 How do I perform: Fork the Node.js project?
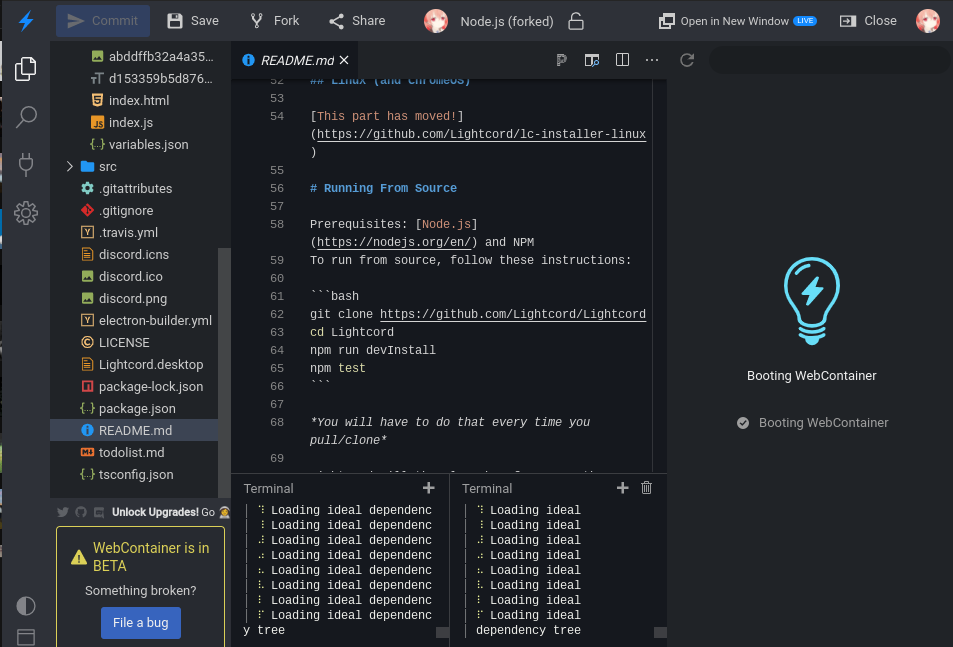[x=273, y=19]
